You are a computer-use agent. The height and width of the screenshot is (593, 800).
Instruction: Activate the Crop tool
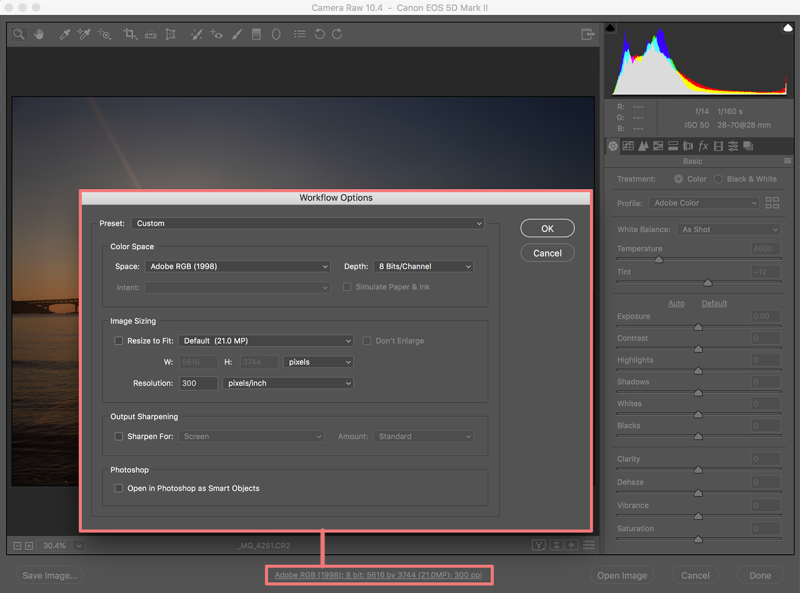(x=130, y=34)
